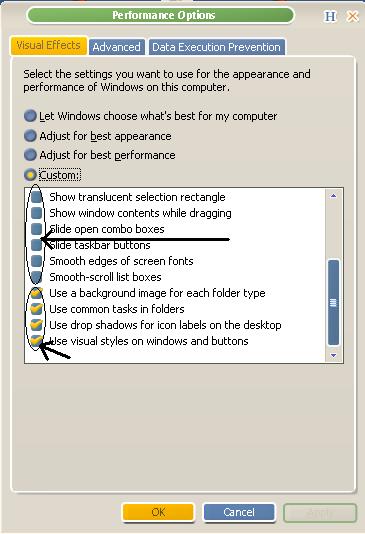
Task: Tick Smooth edges of screen fonts
Action: point(36,261)
